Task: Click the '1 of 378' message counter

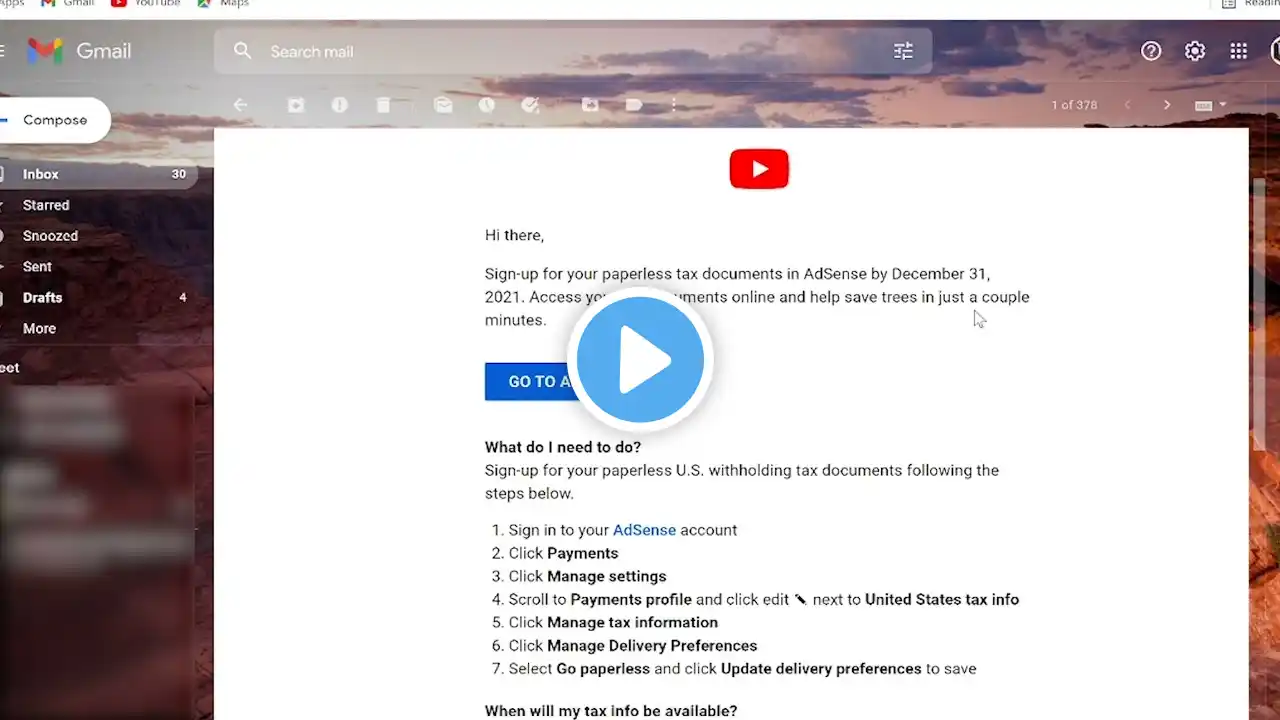Action: tap(1074, 105)
